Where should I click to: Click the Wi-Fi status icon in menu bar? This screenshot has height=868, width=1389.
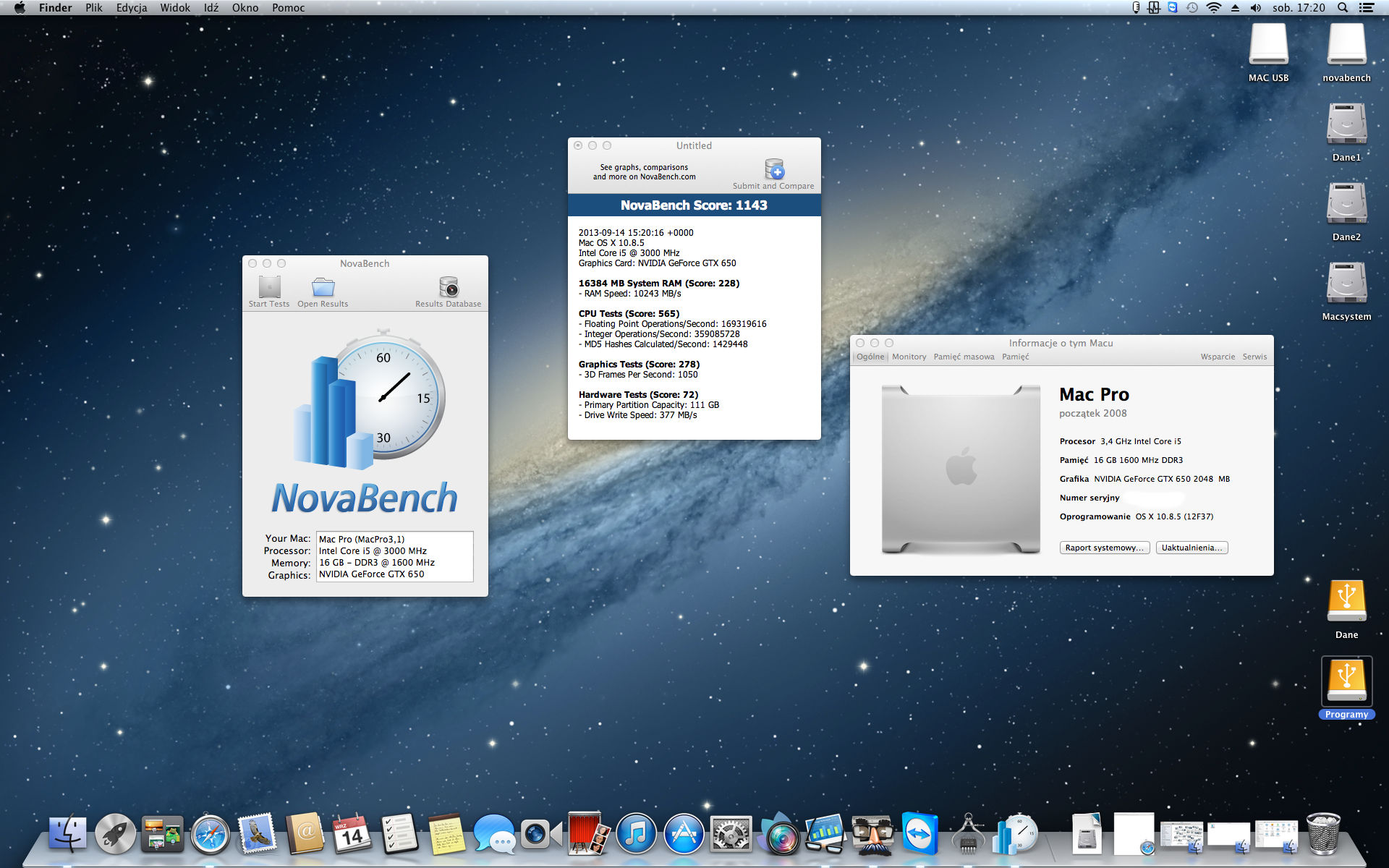(x=1214, y=8)
